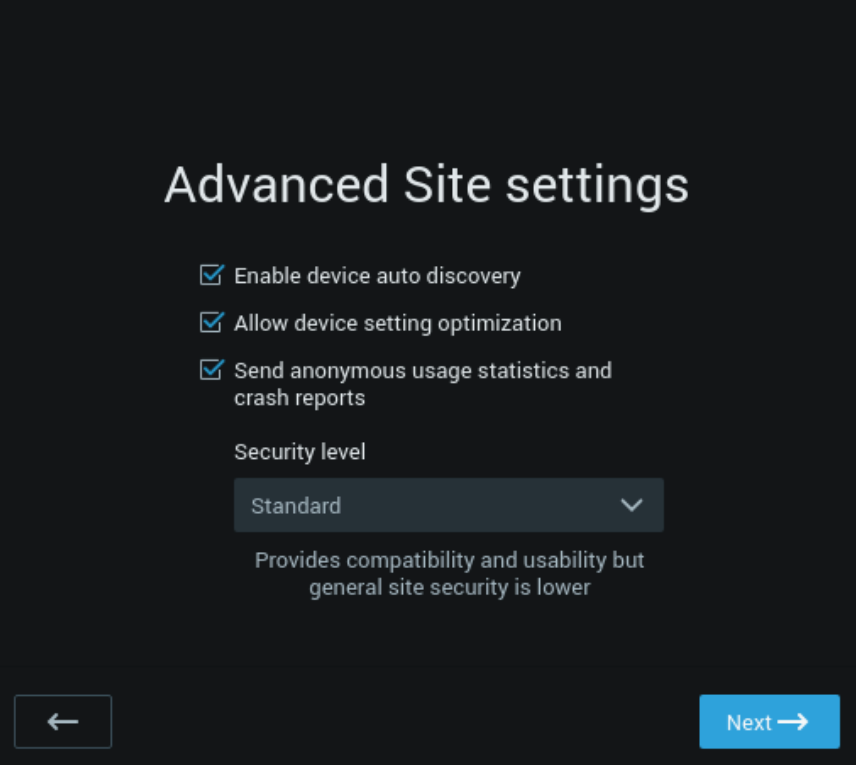Click the right arrow icon inside Next
This screenshot has height=765, width=856.
pyautogui.click(x=793, y=722)
